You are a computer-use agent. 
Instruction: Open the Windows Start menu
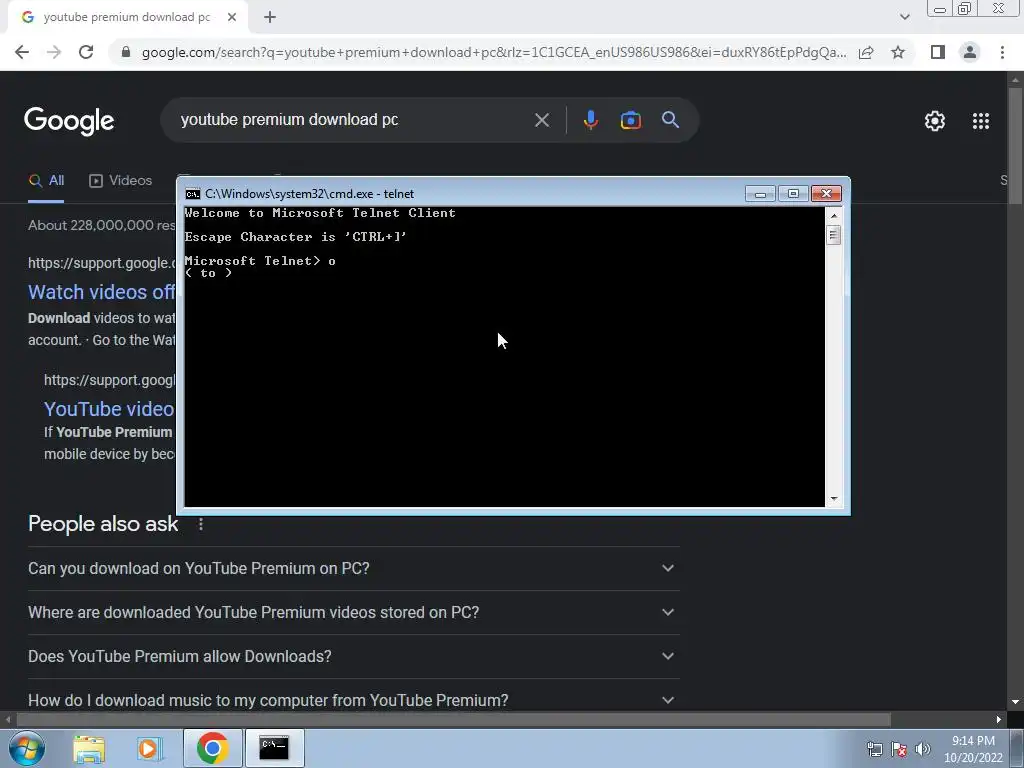click(x=26, y=748)
